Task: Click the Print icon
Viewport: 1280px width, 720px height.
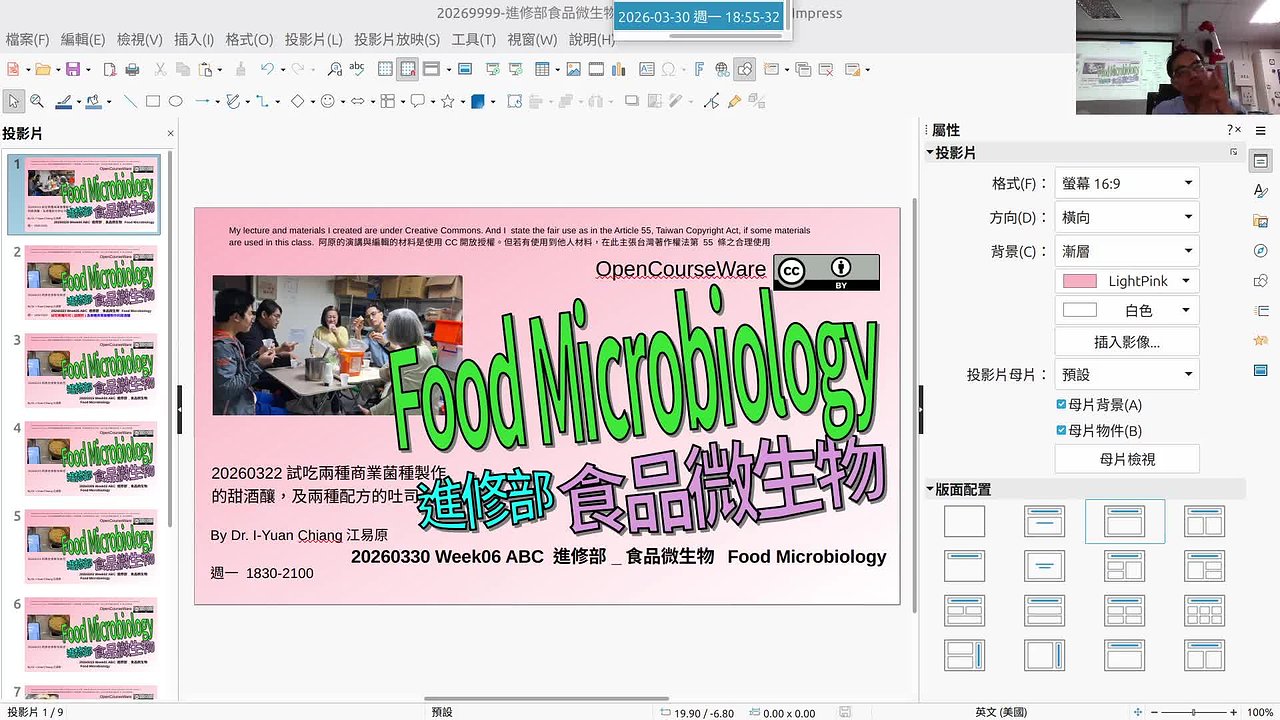Action: click(132, 69)
